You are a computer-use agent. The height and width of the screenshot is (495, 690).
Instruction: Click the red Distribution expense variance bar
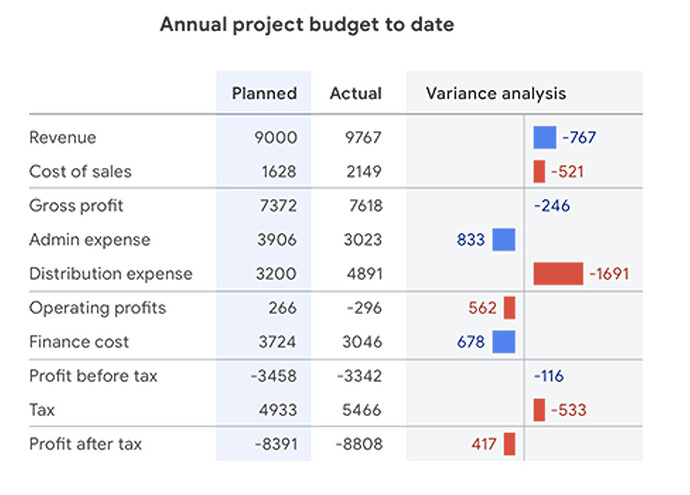558,274
